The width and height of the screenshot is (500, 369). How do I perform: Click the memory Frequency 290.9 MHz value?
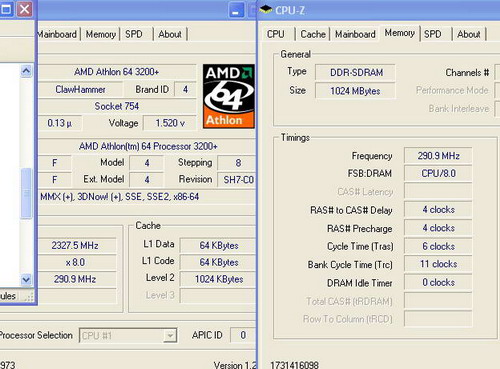click(x=438, y=156)
